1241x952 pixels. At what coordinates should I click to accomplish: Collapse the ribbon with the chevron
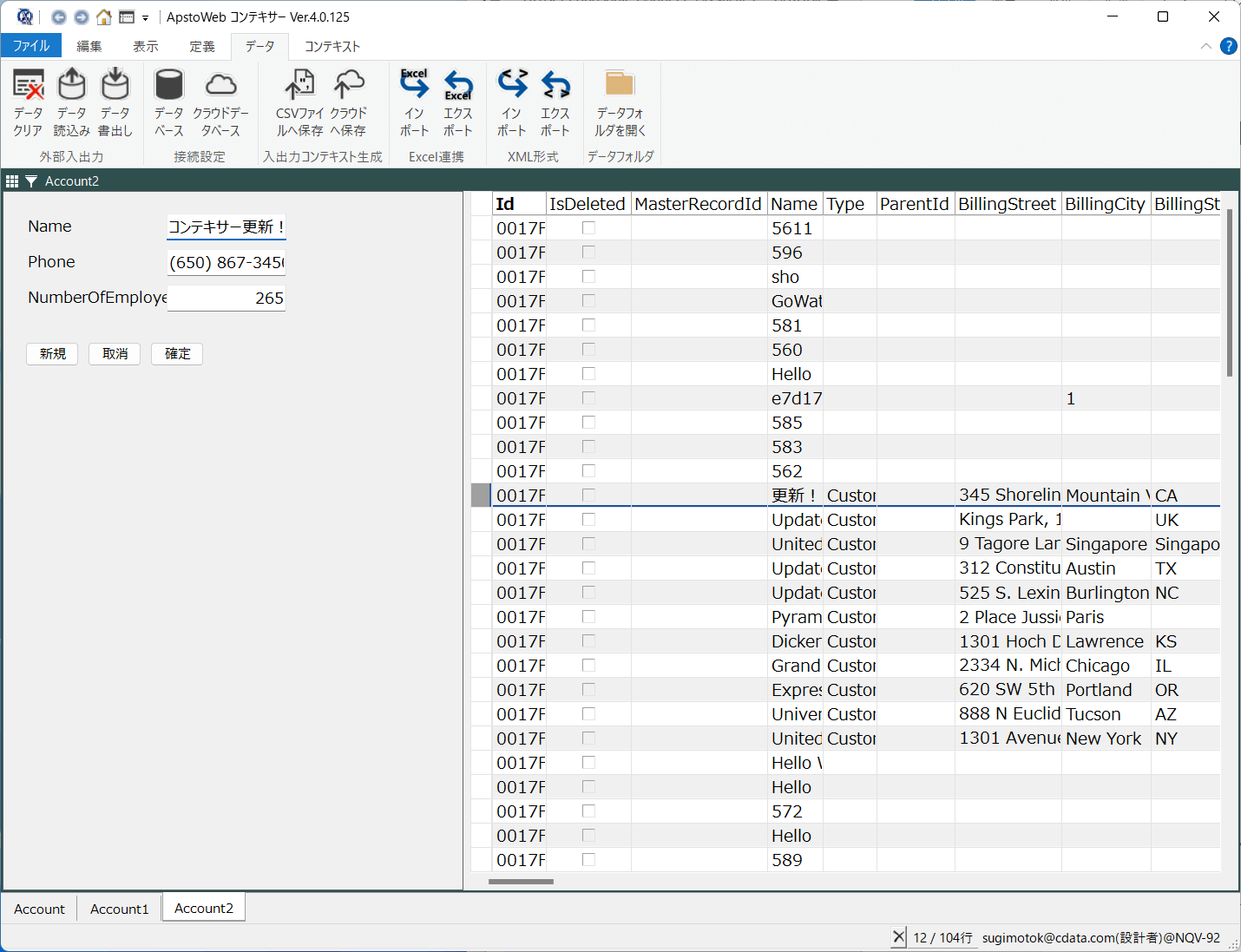pos(1205,46)
